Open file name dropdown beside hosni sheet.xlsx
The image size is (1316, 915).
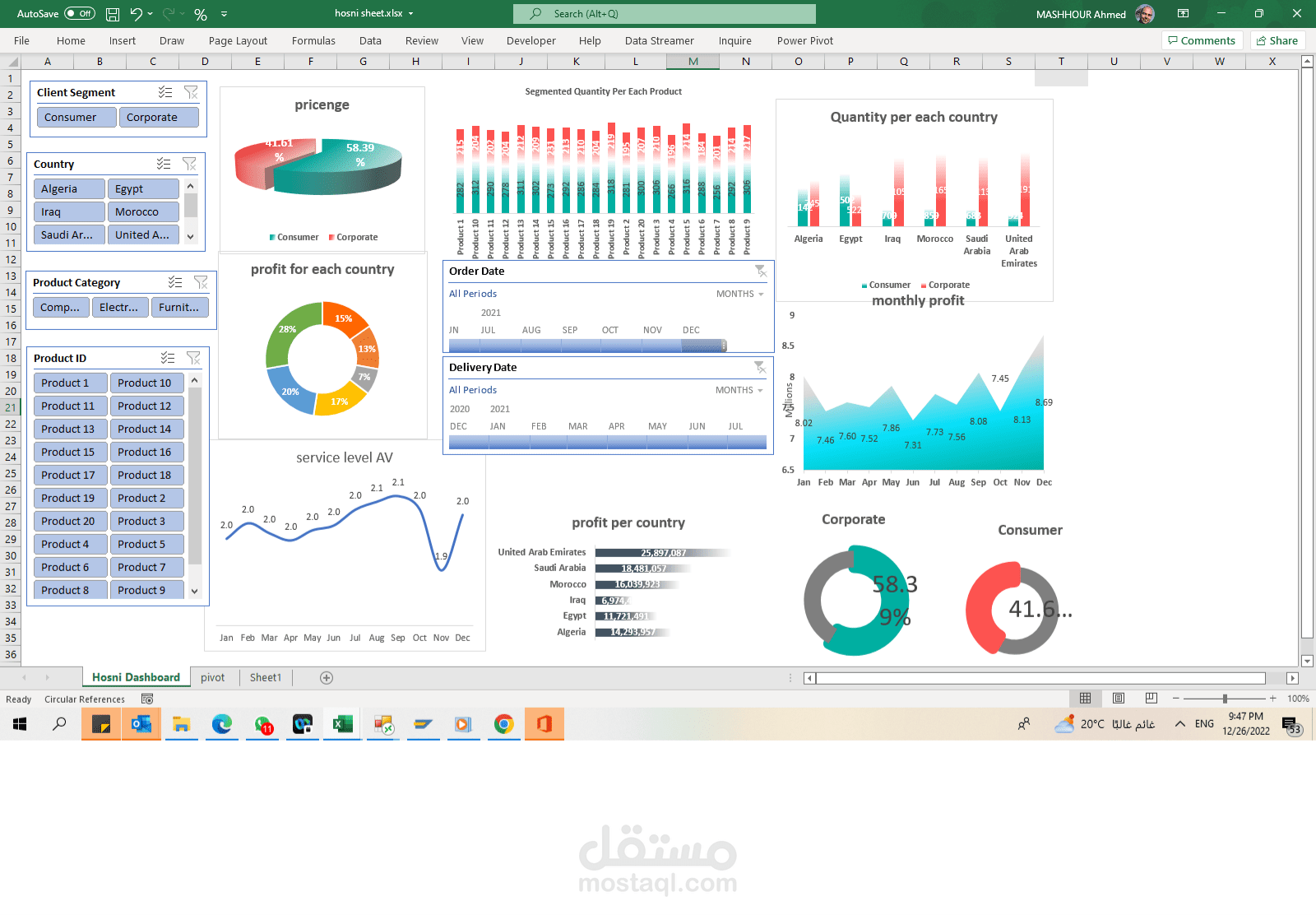[x=410, y=14]
